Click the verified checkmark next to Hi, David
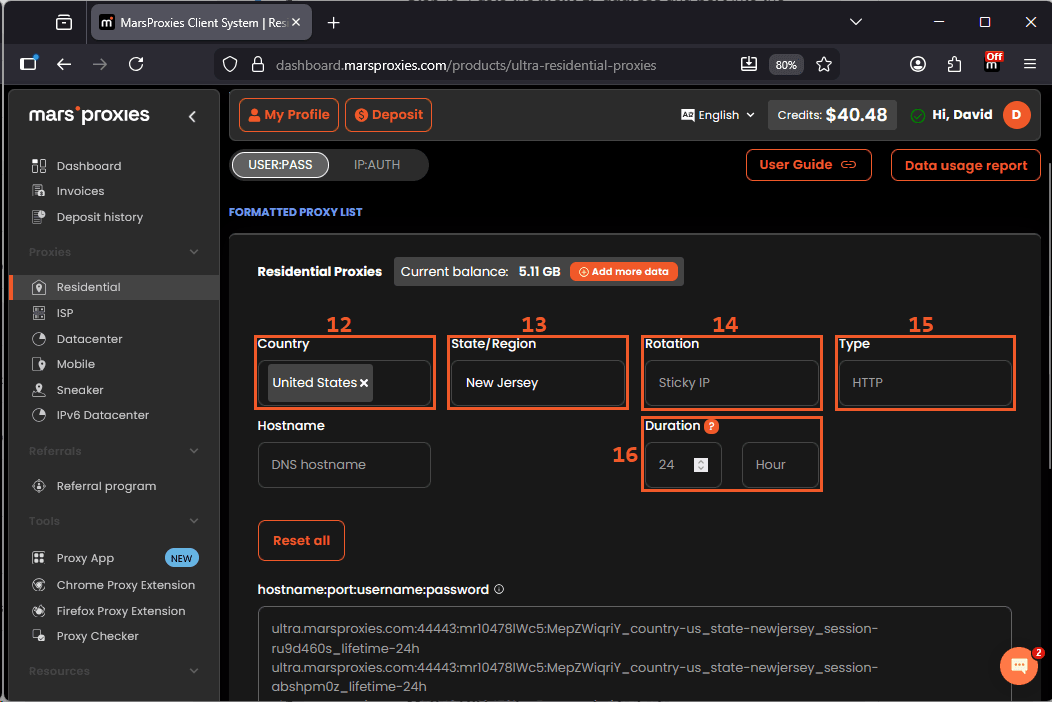Viewport: 1052px width, 702px height. pyautogui.click(x=918, y=115)
